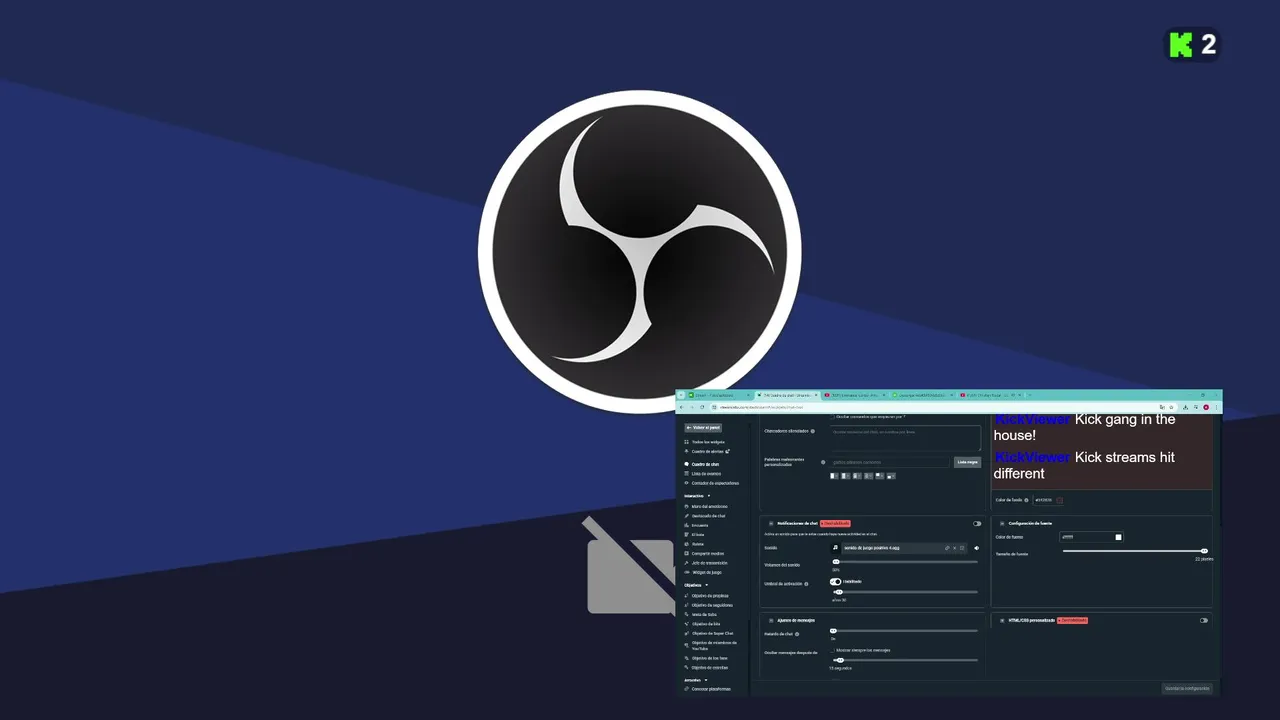The width and height of the screenshot is (1280, 720).
Task: Click the browser back arrow
Action: pyautogui.click(x=682, y=407)
